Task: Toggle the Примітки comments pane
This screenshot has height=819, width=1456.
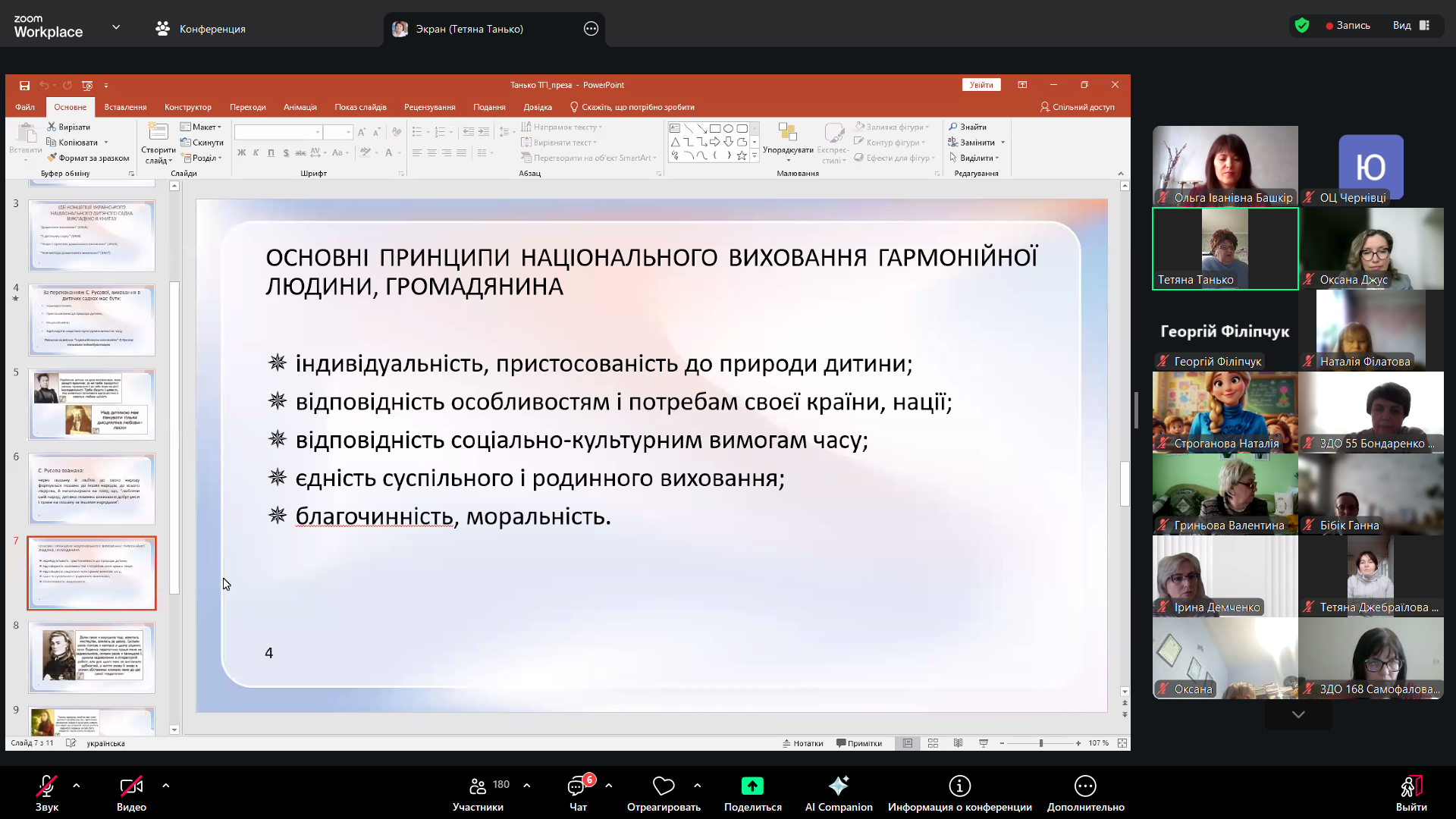Action: (x=859, y=743)
